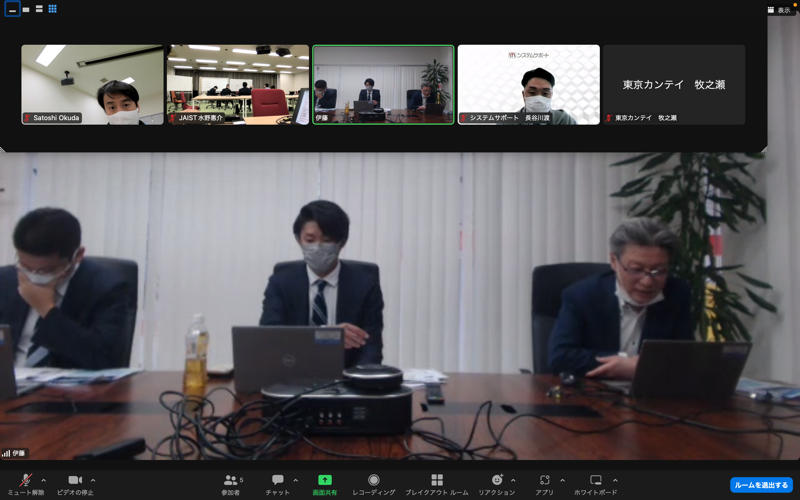
Task: Click 東京カンテイ 牧之瀬 small name label
Action: click(642, 118)
